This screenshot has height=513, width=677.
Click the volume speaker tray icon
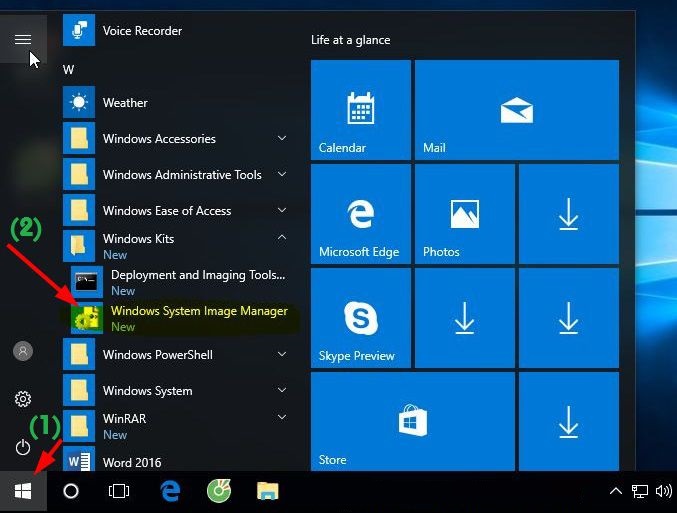664,491
